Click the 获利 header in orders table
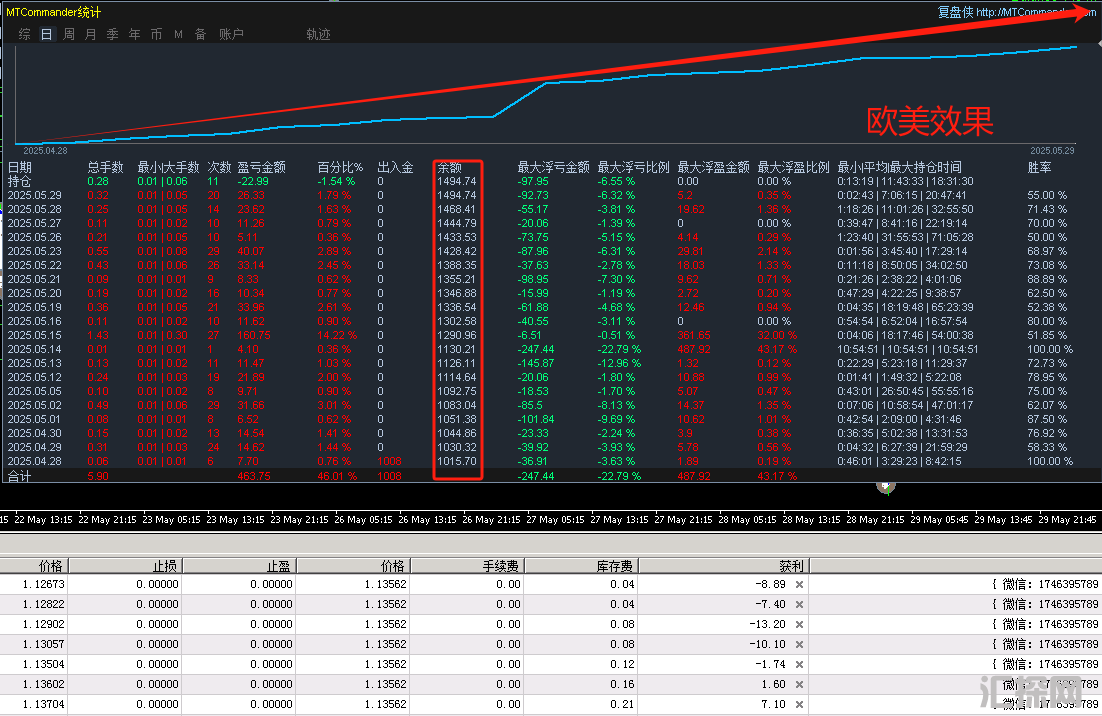 (x=723, y=566)
